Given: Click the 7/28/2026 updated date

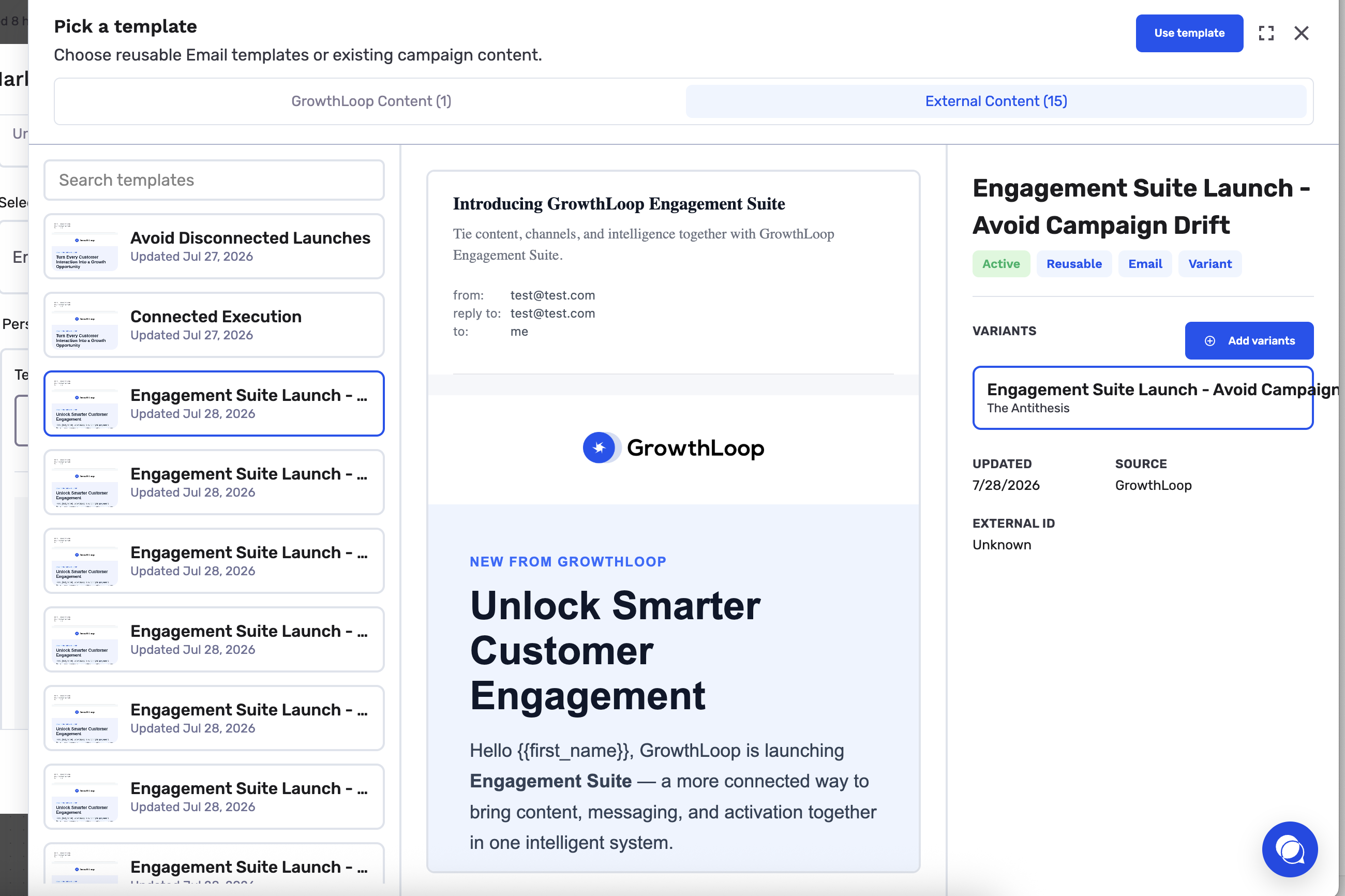Looking at the screenshot, I should tap(1006, 485).
